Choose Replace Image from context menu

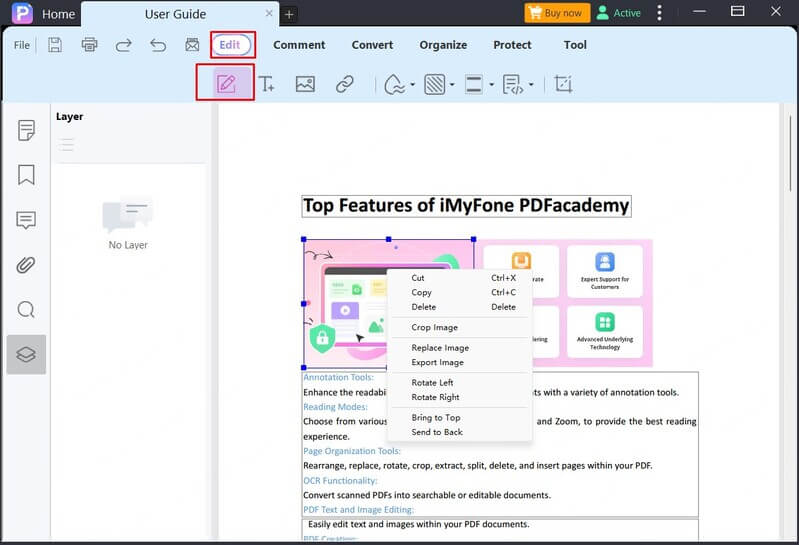click(x=461, y=348)
